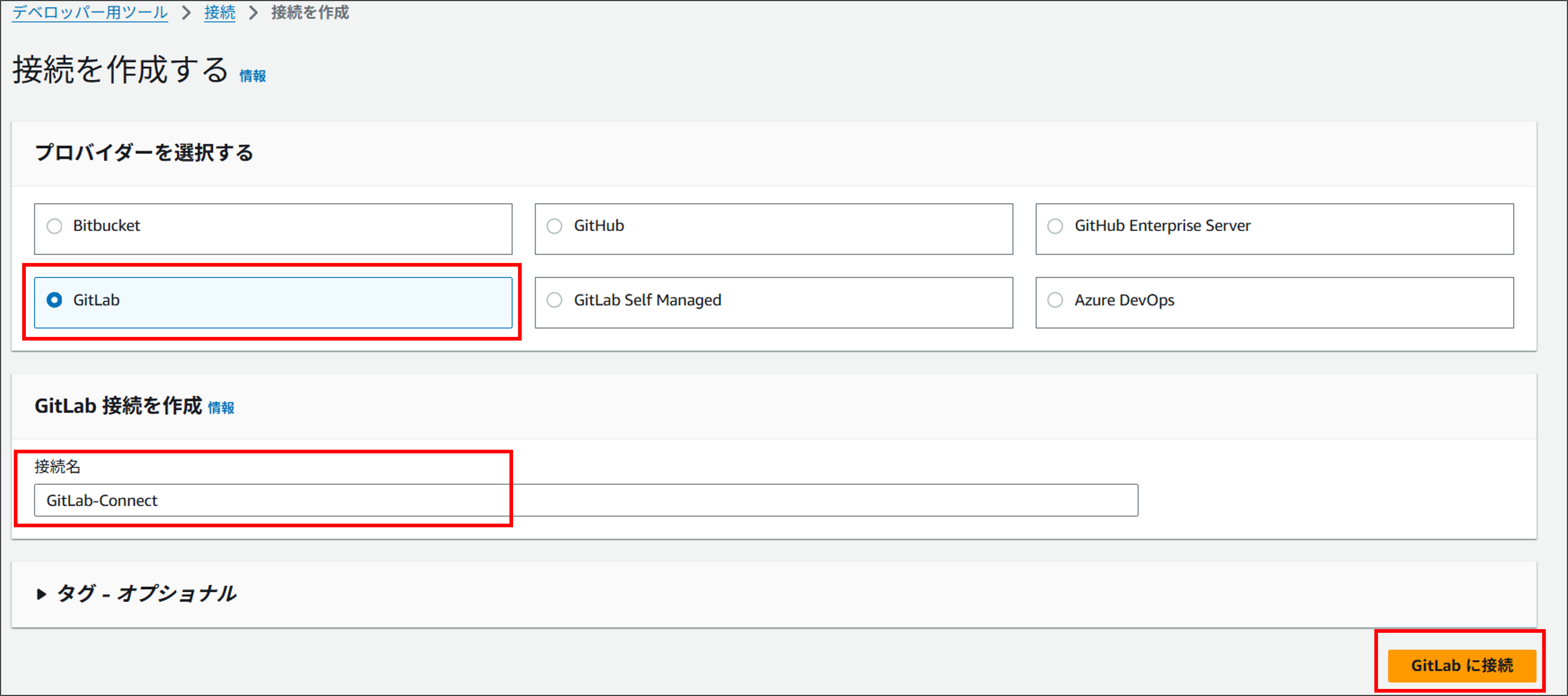This screenshot has height=696, width=1568.
Task: Click the GitLab に接続 button
Action: pyautogui.click(x=1462, y=665)
